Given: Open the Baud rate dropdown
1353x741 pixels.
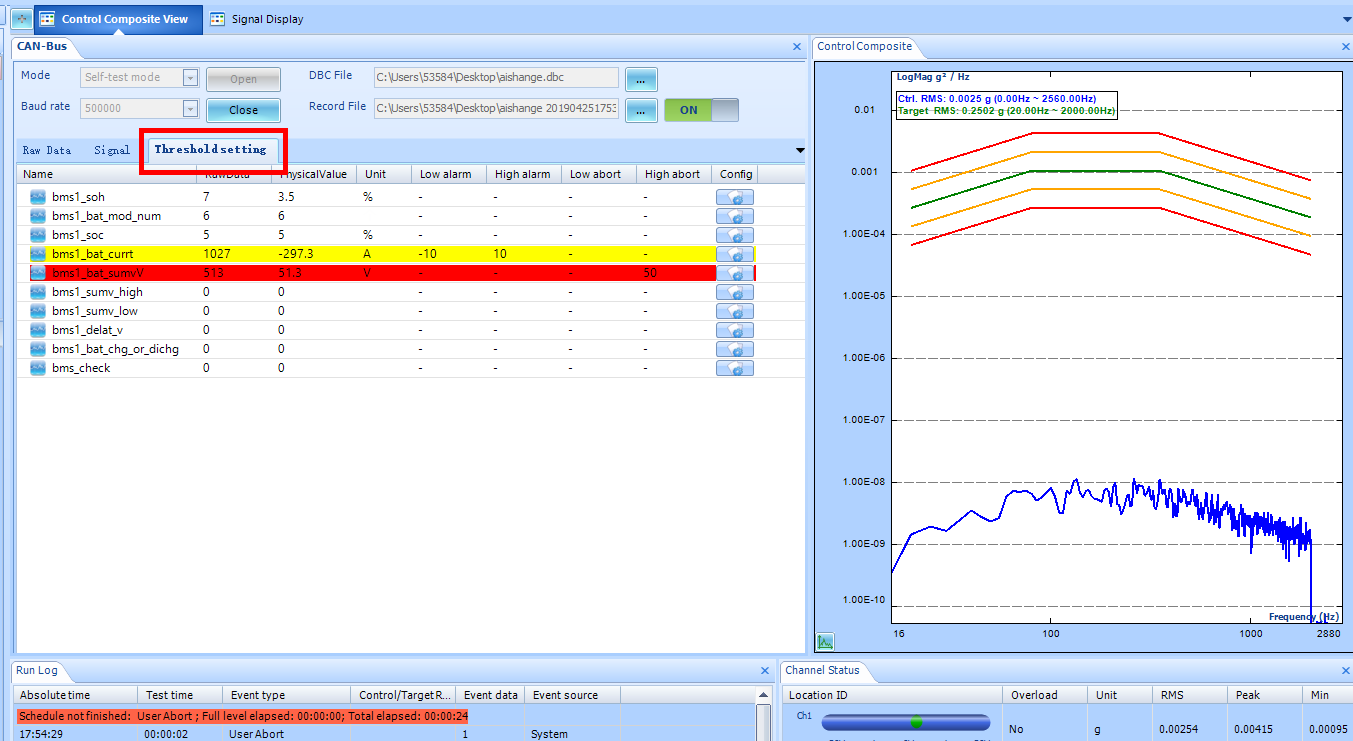Looking at the screenshot, I should pyautogui.click(x=190, y=108).
